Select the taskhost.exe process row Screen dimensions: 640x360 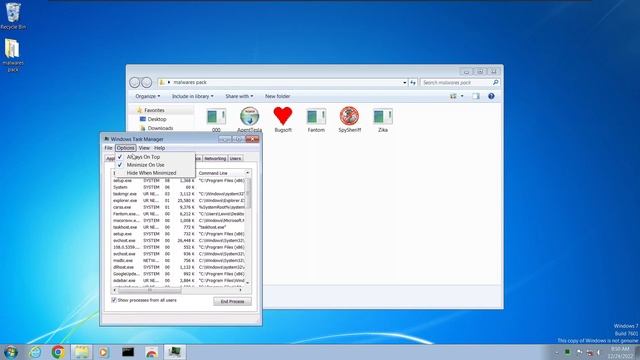[x=179, y=227]
